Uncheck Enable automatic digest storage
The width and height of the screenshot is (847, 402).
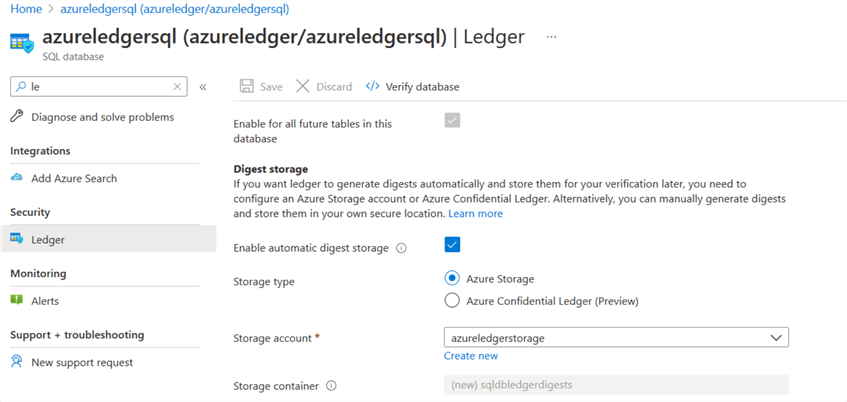click(x=452, y=245)
